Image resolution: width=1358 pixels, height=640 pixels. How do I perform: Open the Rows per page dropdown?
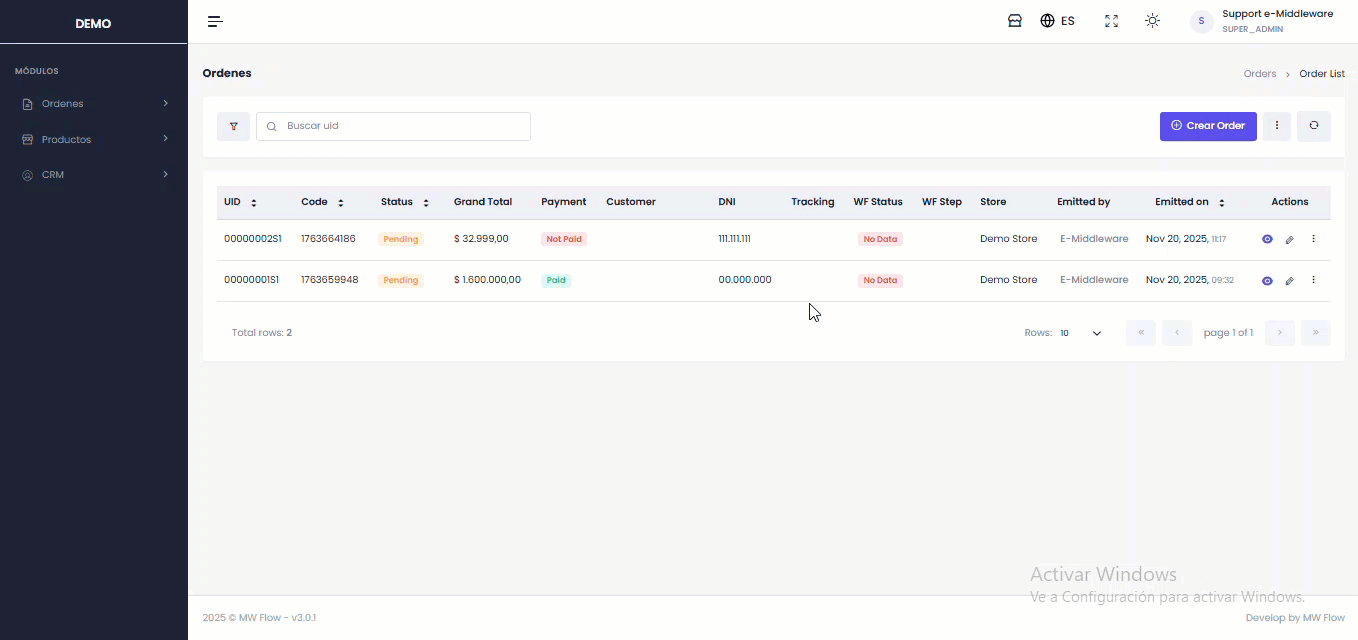pos(1081,333)
